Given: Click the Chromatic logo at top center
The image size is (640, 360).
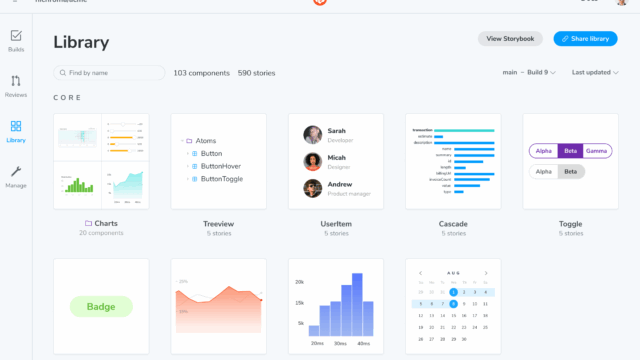Looking at the screenshot, I should pyautogui.click(x=320, y=2).
